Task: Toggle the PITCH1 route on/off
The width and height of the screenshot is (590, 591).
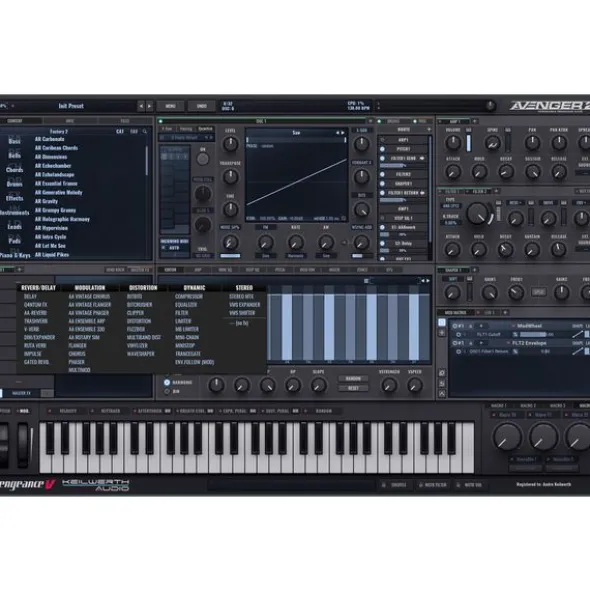Action: 382,149
